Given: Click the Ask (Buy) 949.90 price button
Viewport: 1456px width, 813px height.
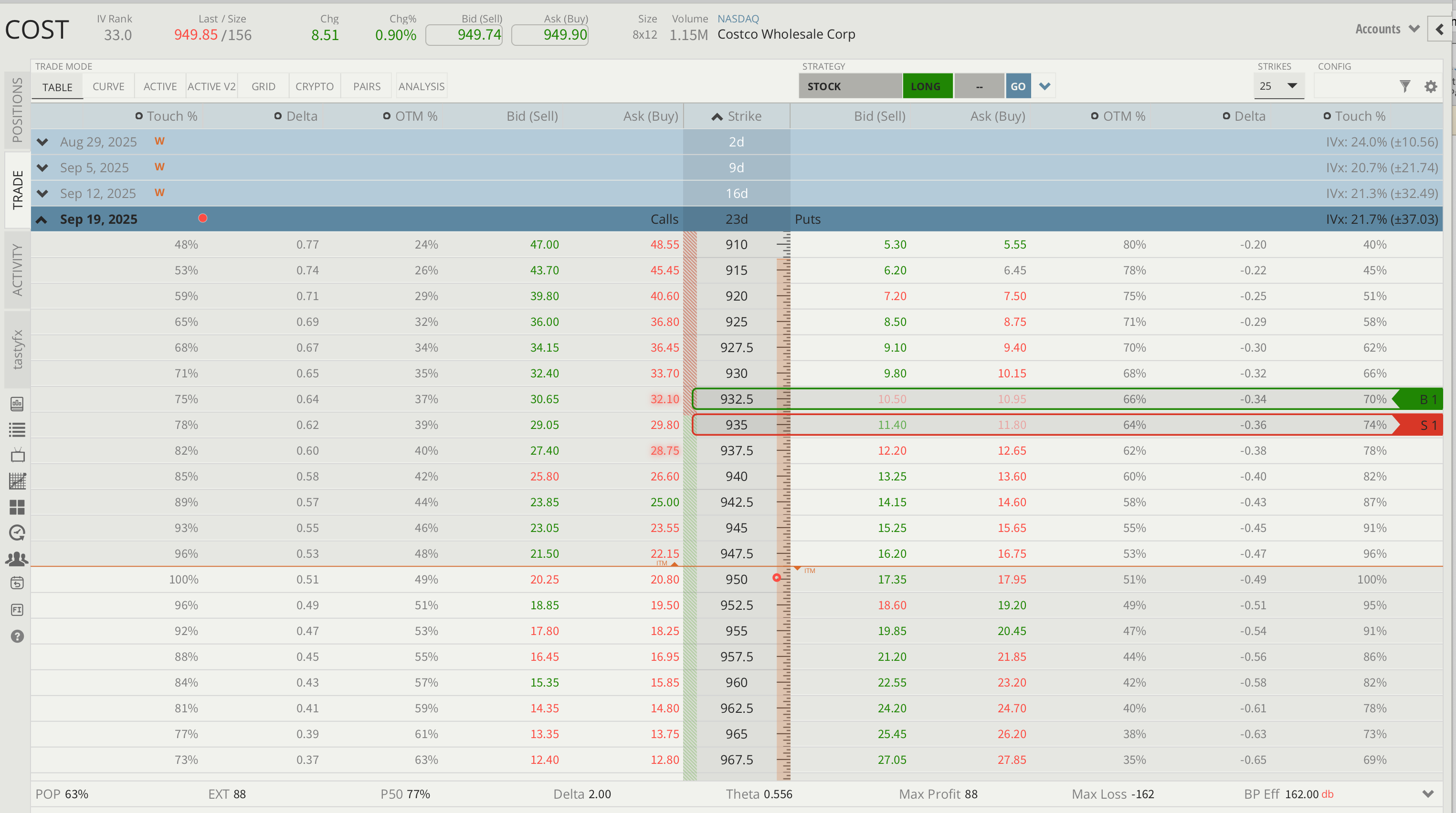Looking at the screenshot, I should [550, 35].
